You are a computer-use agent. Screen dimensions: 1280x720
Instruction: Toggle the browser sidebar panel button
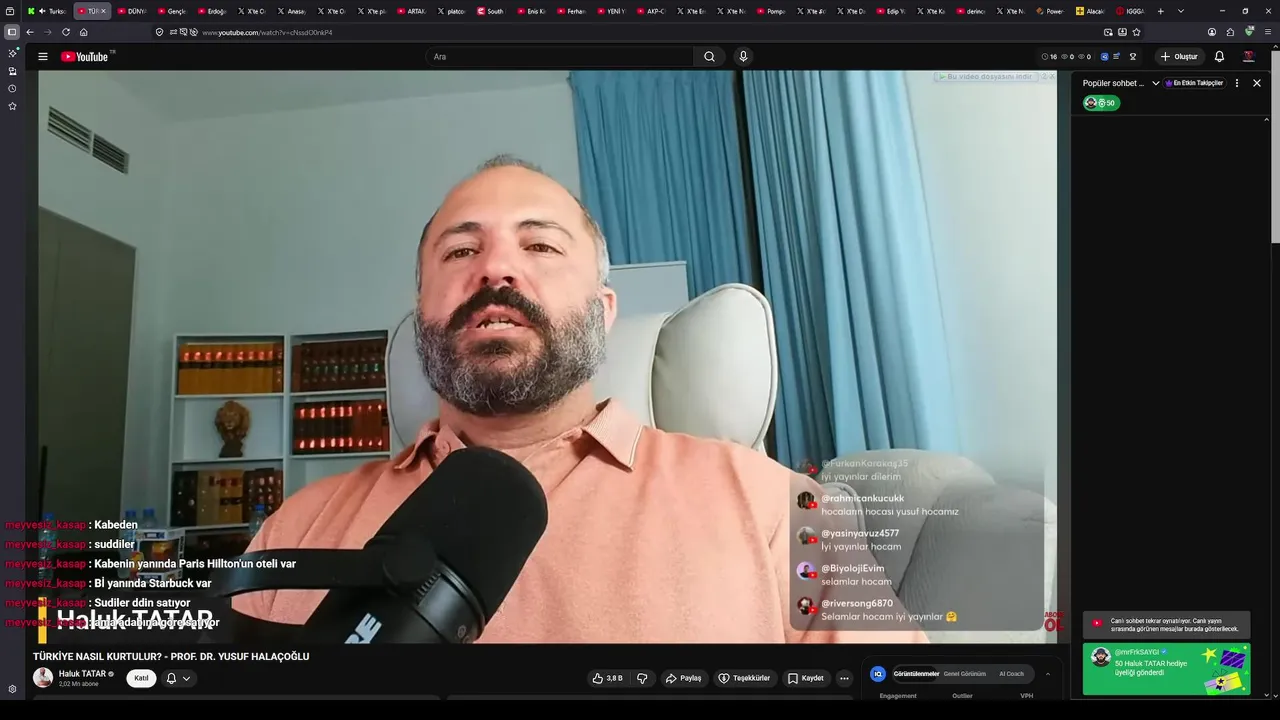coord(12,32)
